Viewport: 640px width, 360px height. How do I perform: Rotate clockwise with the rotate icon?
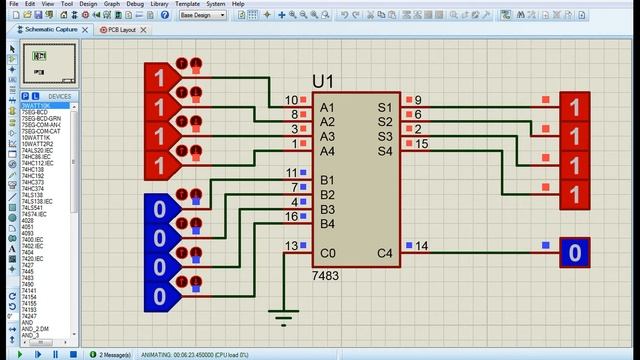tap(12, 296)
